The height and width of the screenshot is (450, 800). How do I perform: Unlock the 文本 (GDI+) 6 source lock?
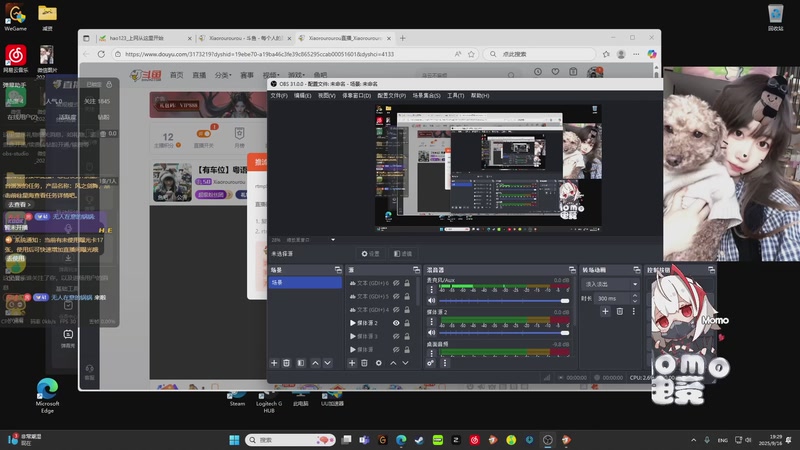pyautogui.click(x=407, y=283)
